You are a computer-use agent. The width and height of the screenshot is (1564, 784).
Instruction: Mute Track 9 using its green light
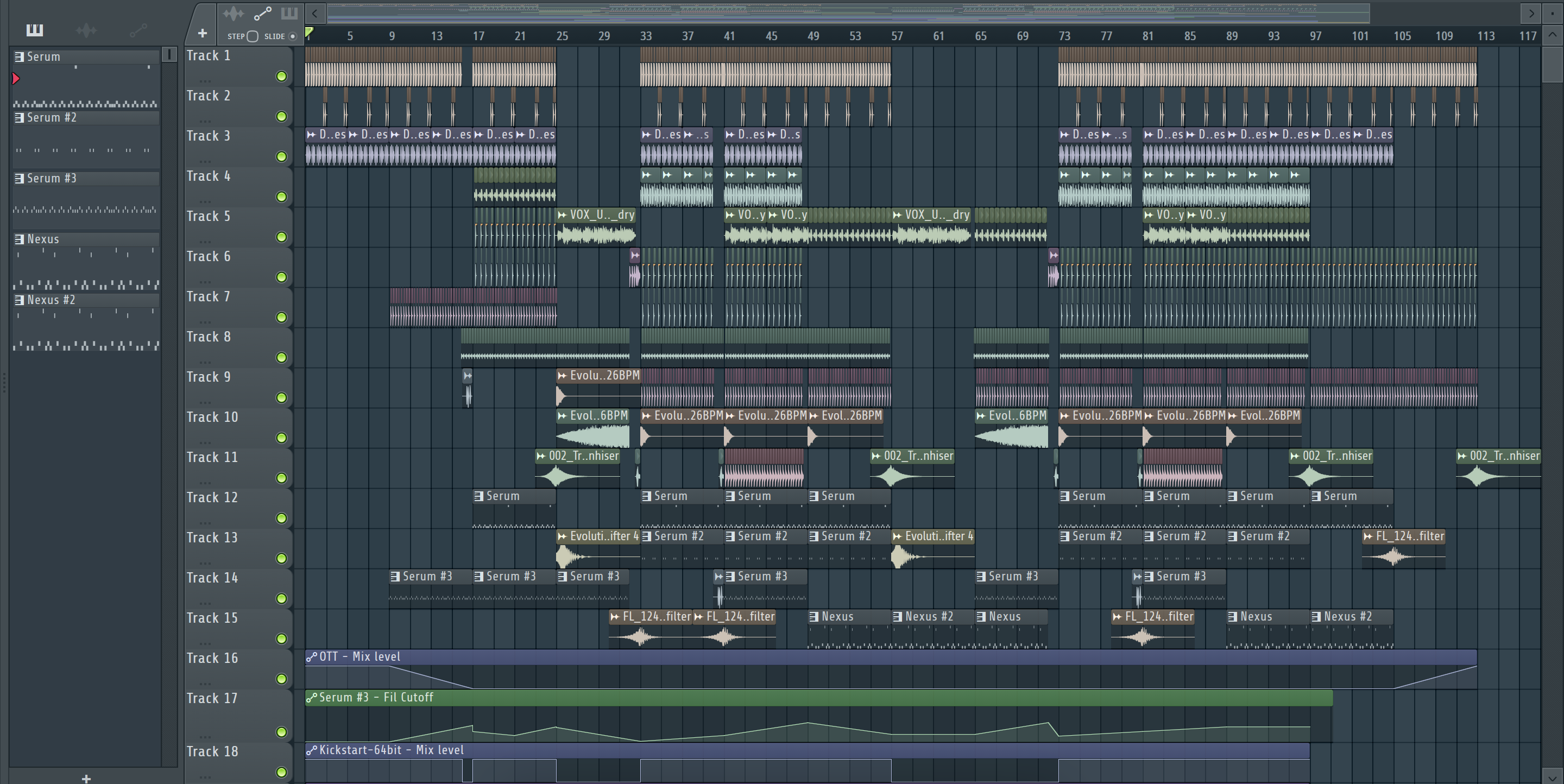[281, 397]
